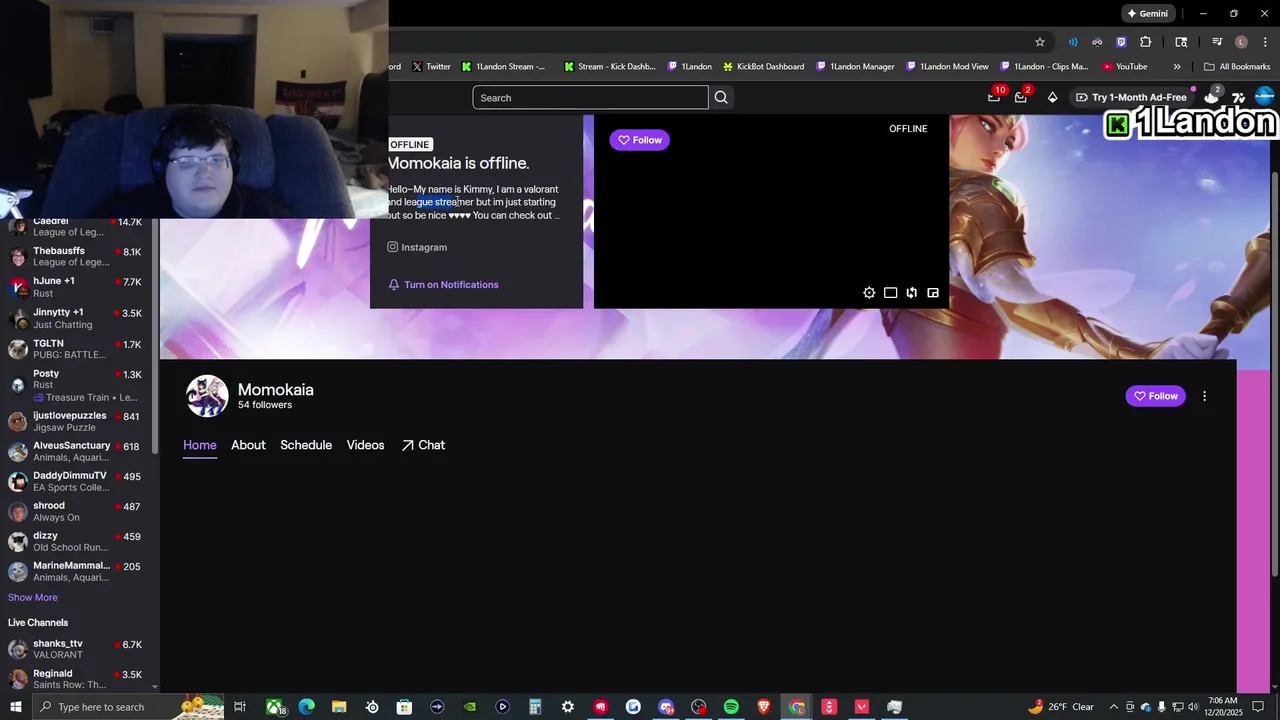Open the Schedule tab
The image size is (1280, 720).
[306, 445]
